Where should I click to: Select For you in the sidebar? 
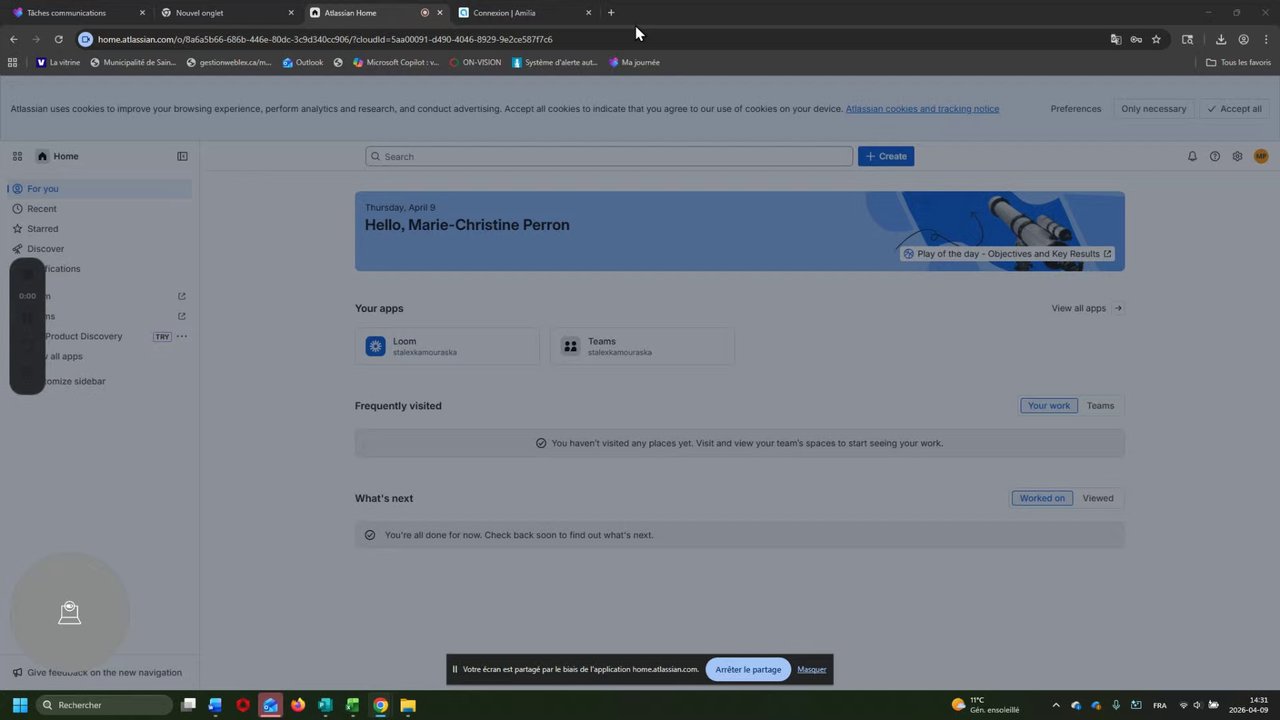(99, 189)
